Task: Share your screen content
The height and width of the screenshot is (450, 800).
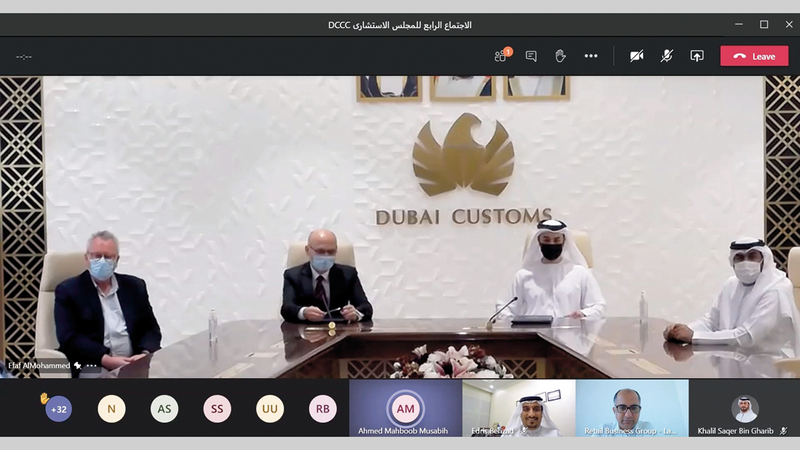Action: point(697,56)
